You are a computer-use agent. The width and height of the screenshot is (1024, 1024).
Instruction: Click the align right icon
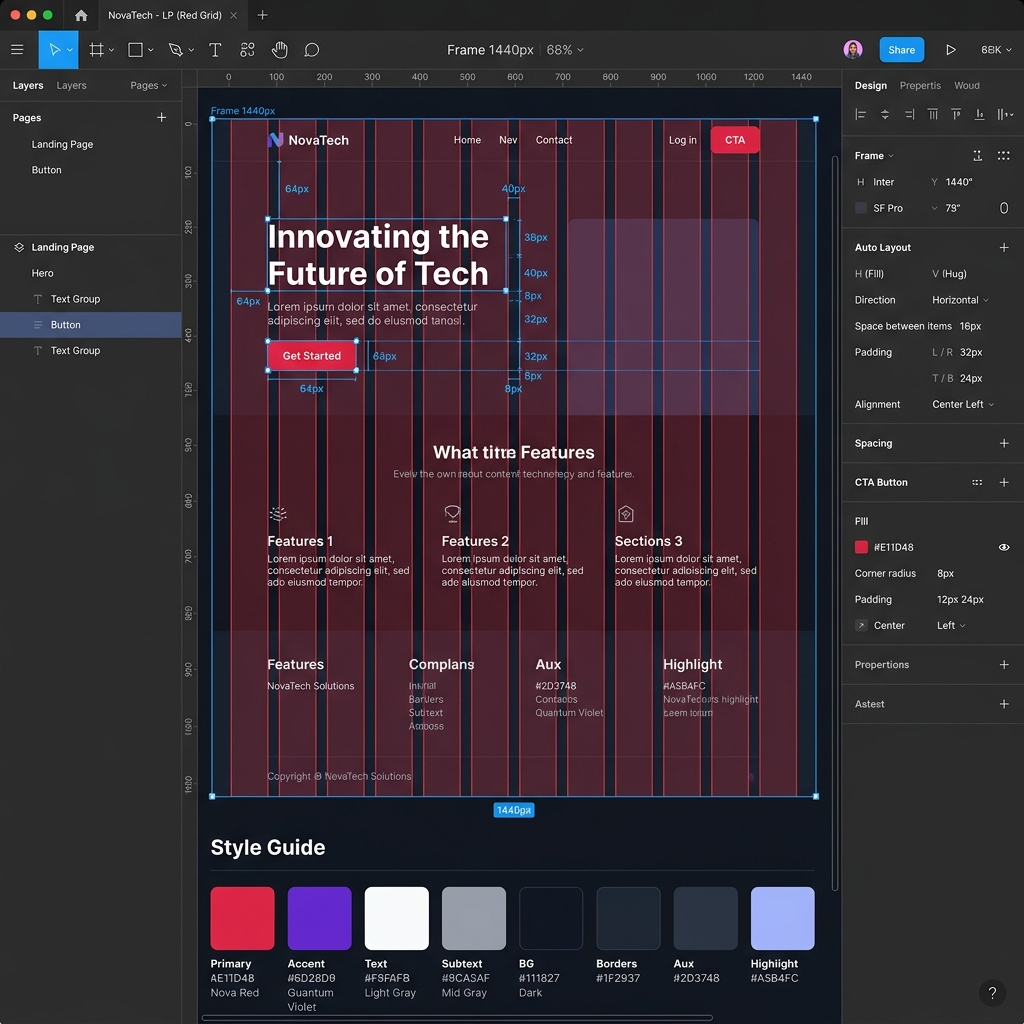click(909, 114)
